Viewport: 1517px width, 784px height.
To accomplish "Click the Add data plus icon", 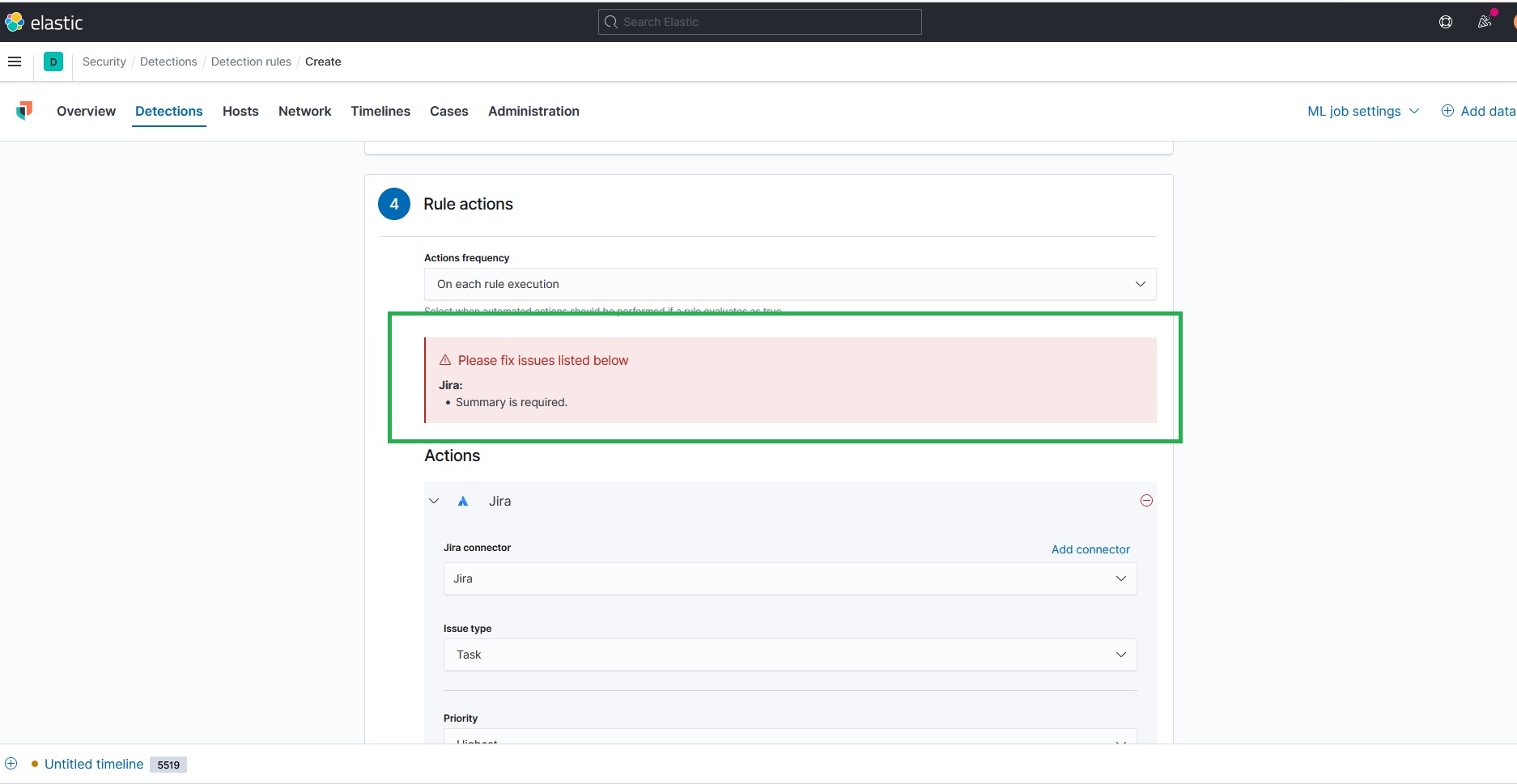I will 1447,110.
